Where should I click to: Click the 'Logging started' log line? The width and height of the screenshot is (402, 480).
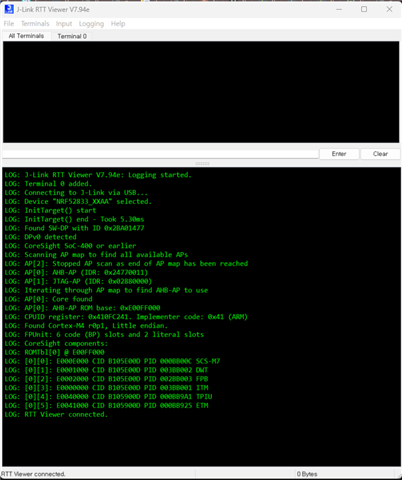coord(98,175)
